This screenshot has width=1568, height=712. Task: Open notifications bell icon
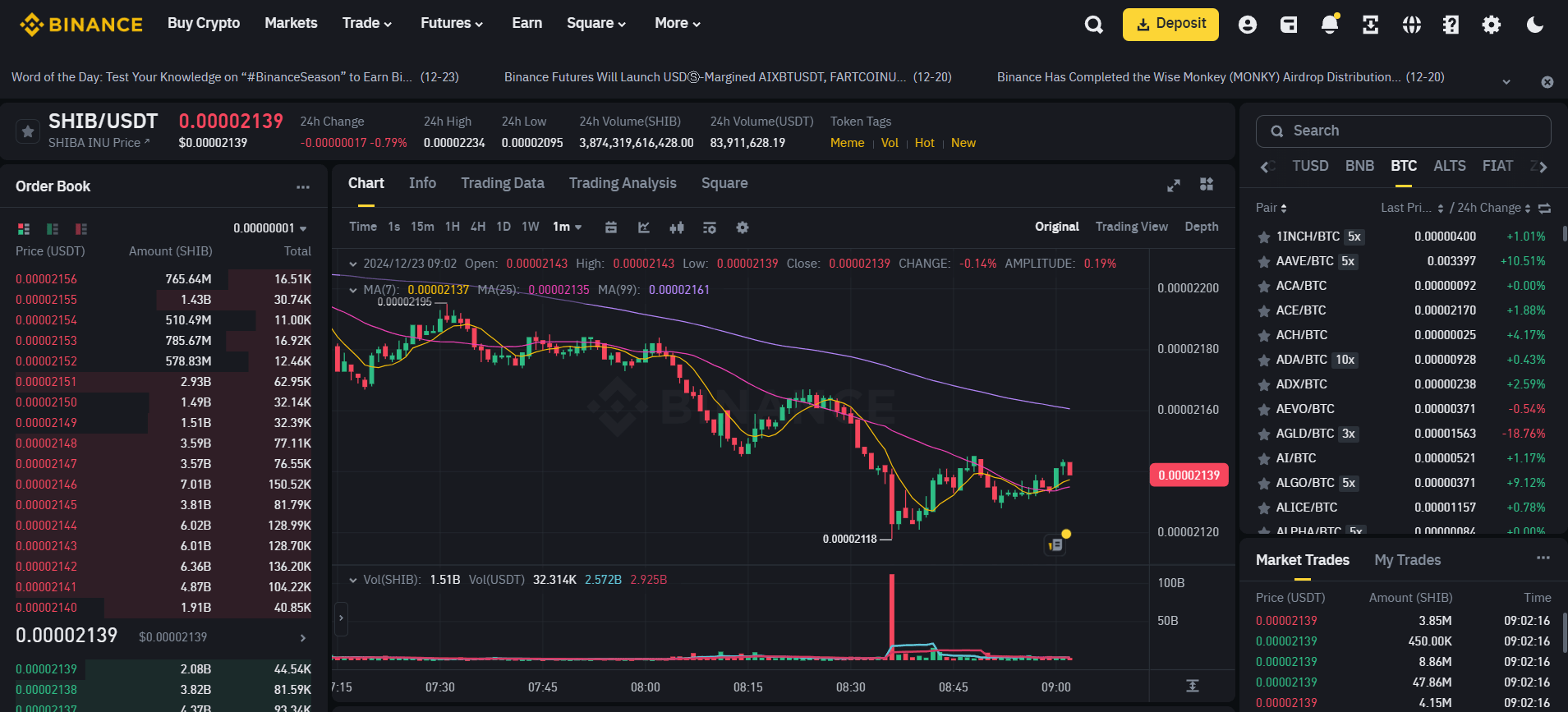[x=1330, y=25]
